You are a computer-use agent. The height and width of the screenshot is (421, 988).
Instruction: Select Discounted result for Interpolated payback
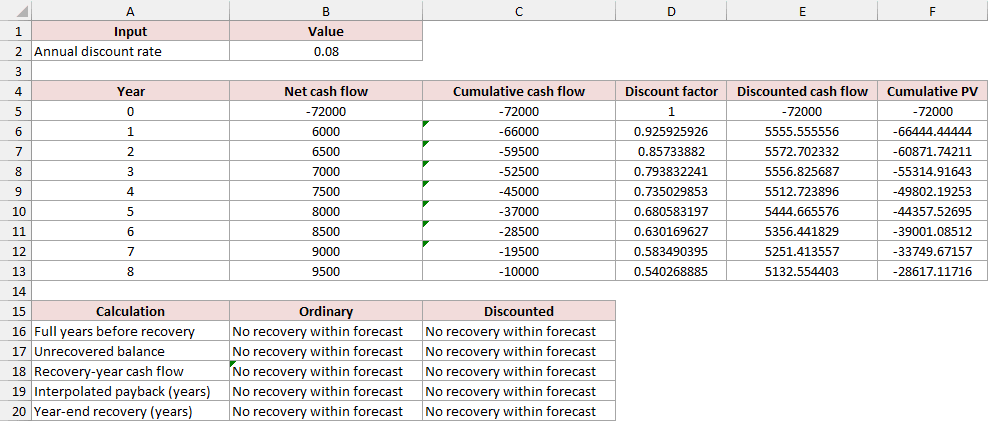tap(519, 391)
